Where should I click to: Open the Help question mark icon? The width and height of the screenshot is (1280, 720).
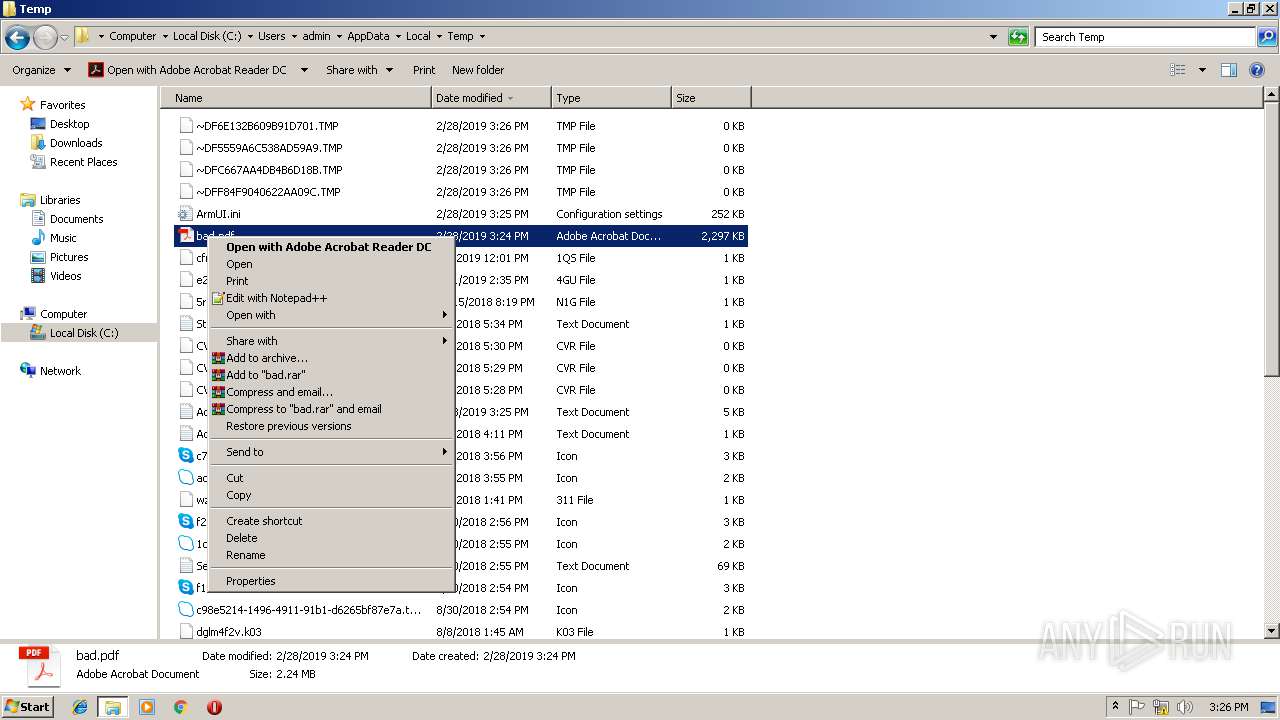coord(1257,70)
